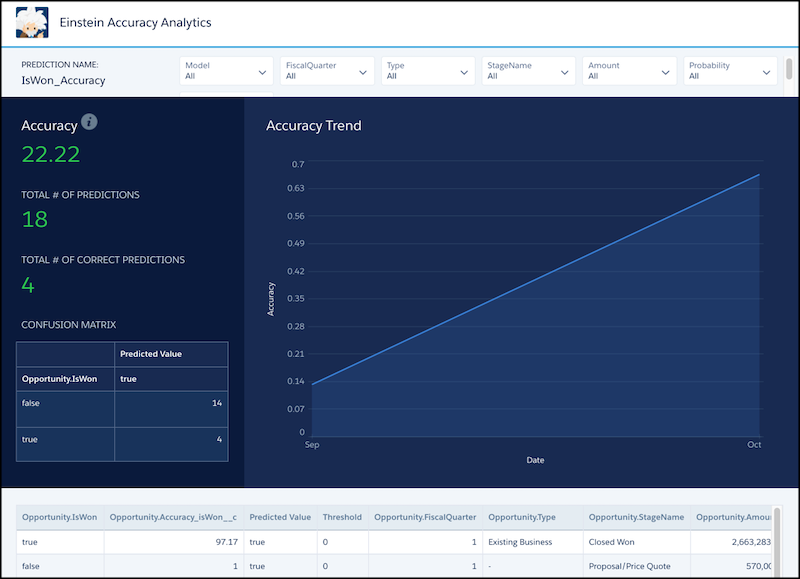Click the partially visible Opportunity.Amount column header
Screen dimensions: 800x579
[731, 517]
